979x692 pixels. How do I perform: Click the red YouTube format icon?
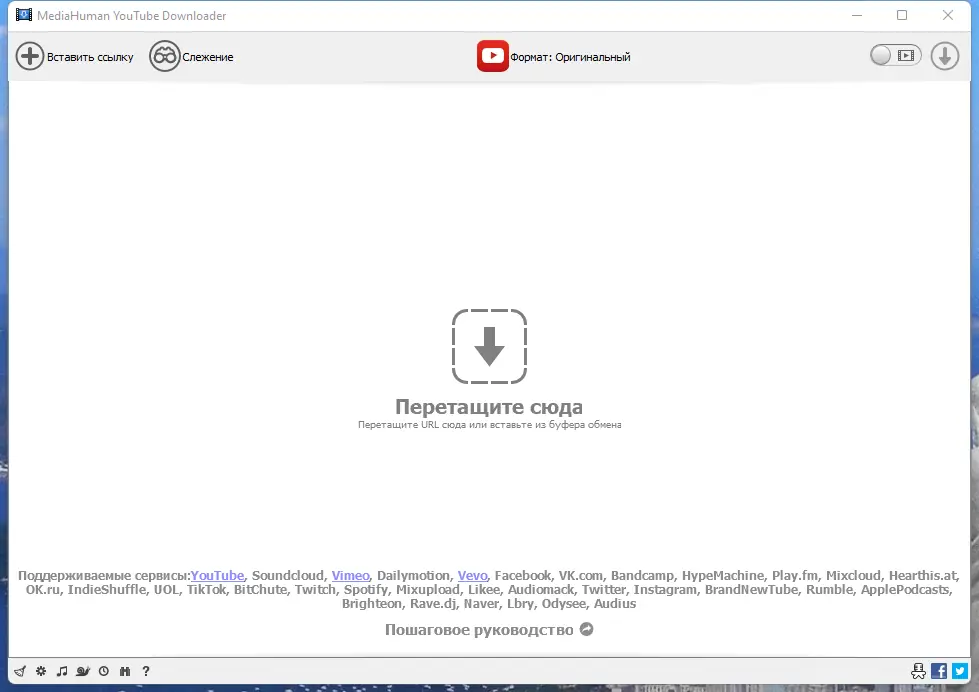coord(493,56)
